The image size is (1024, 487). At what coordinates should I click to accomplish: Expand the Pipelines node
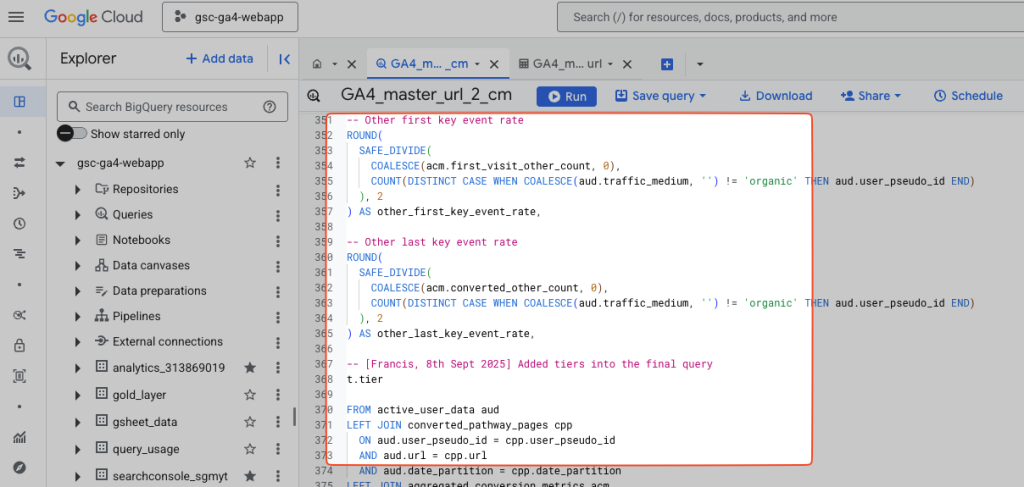(78, 317)
